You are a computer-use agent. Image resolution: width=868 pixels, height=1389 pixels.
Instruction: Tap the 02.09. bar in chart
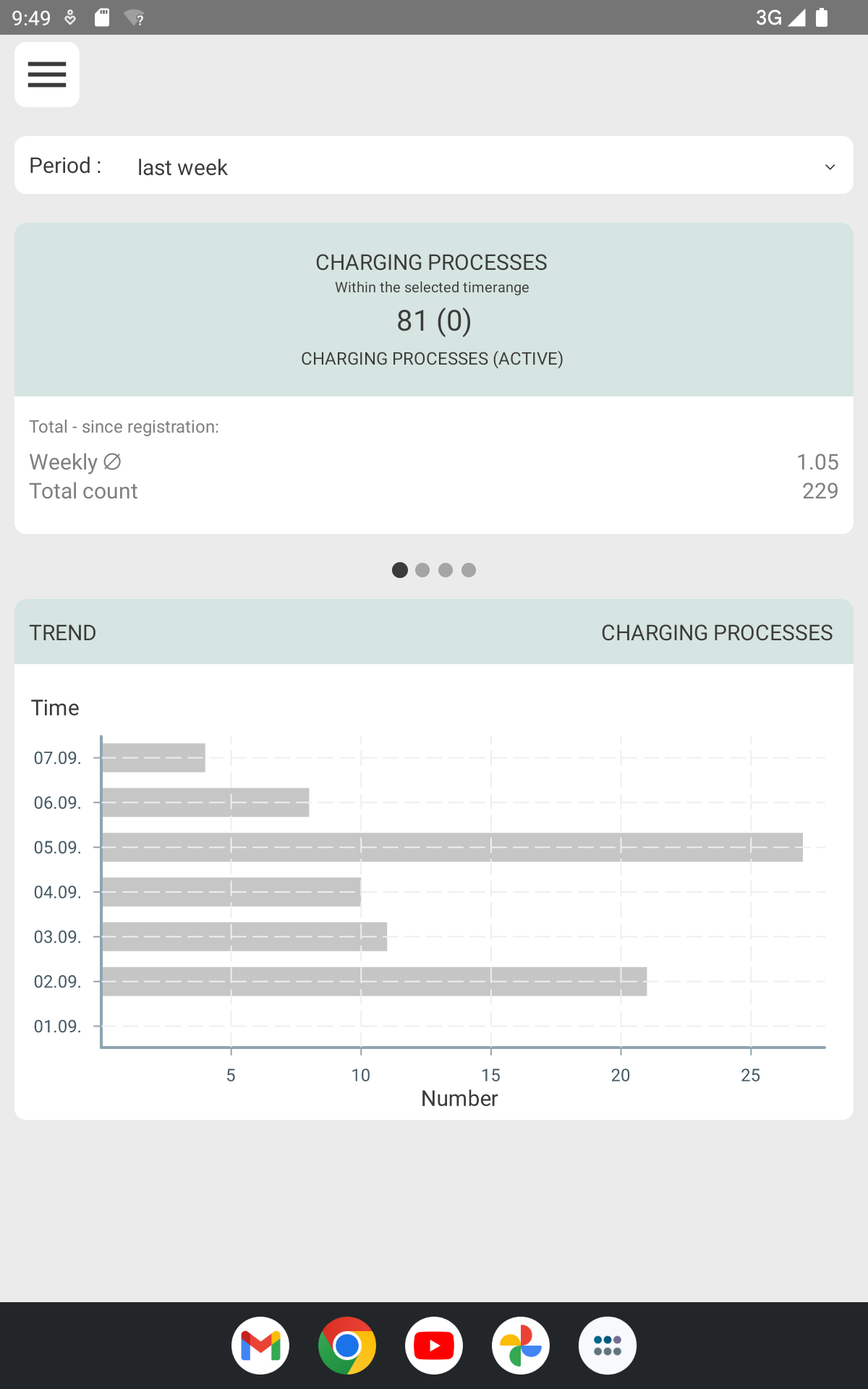click(374, 982)
